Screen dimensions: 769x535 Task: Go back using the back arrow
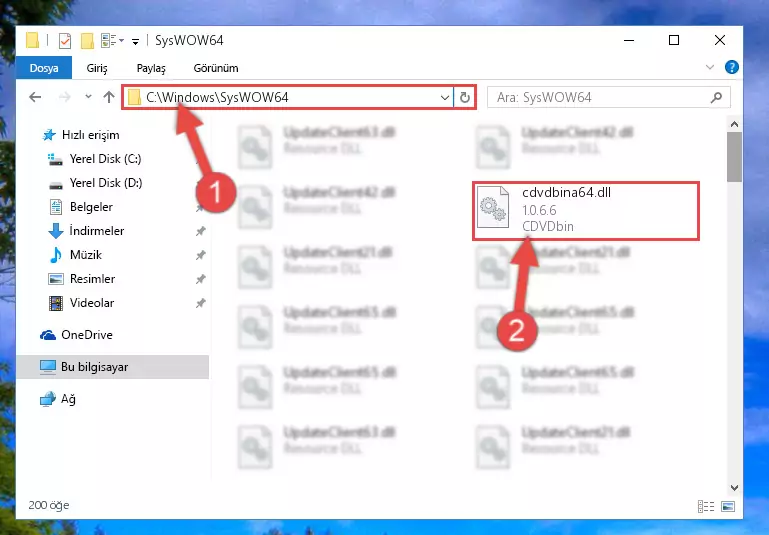point(35,97)
